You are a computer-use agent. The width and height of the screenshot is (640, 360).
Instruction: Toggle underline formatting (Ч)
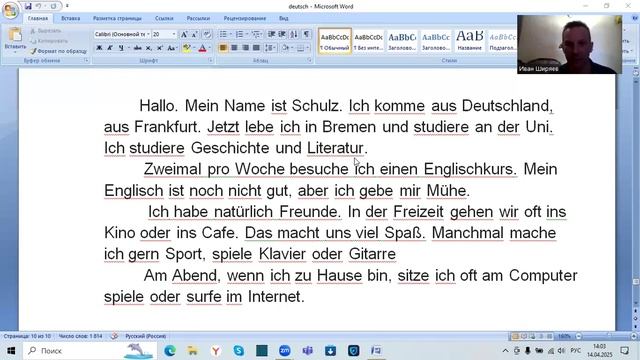click(121, 48)
